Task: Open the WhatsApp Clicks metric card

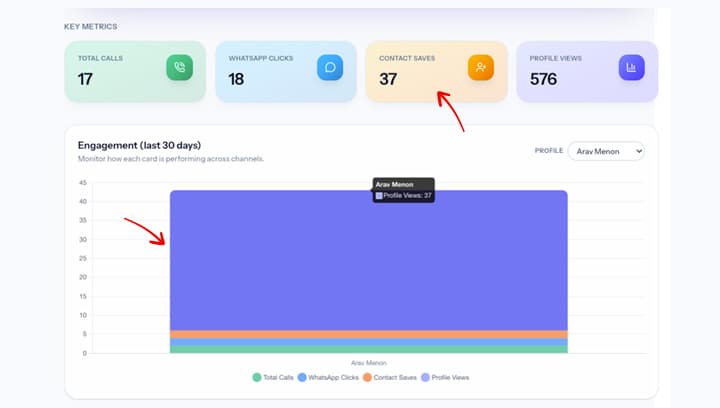Action: pyautogui.click(x=286, y=72)
